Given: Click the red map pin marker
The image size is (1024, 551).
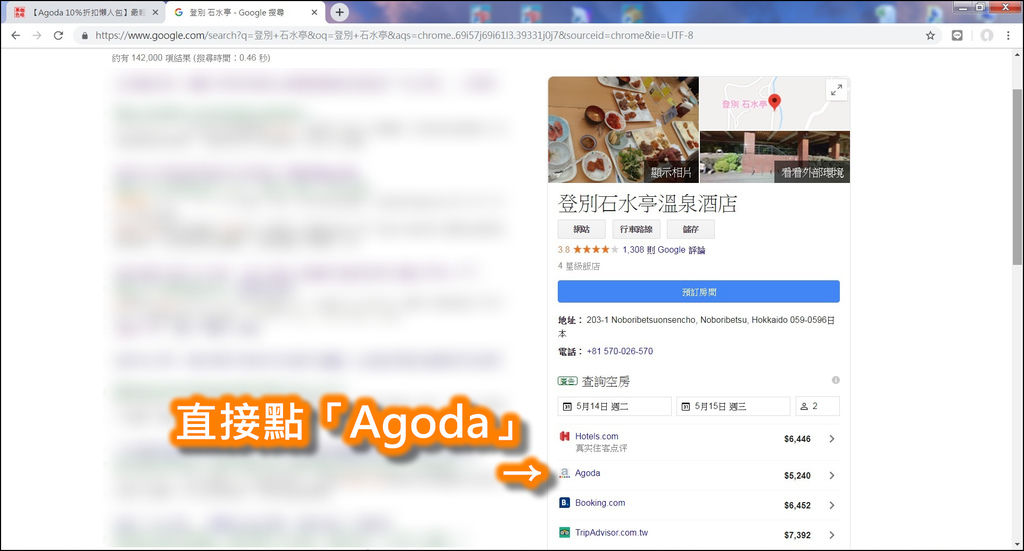Looking at the screenshot, I should point(775,102).
